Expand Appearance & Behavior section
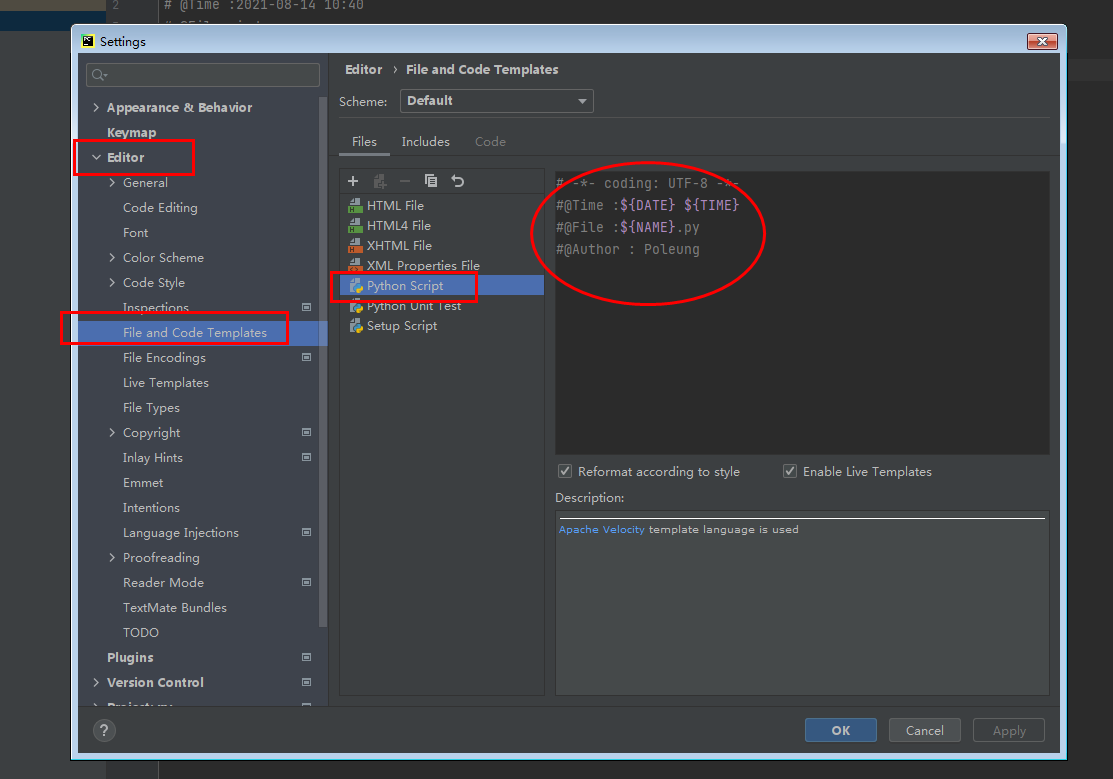This screenshot has height=779, width=1113. (97, 107)
